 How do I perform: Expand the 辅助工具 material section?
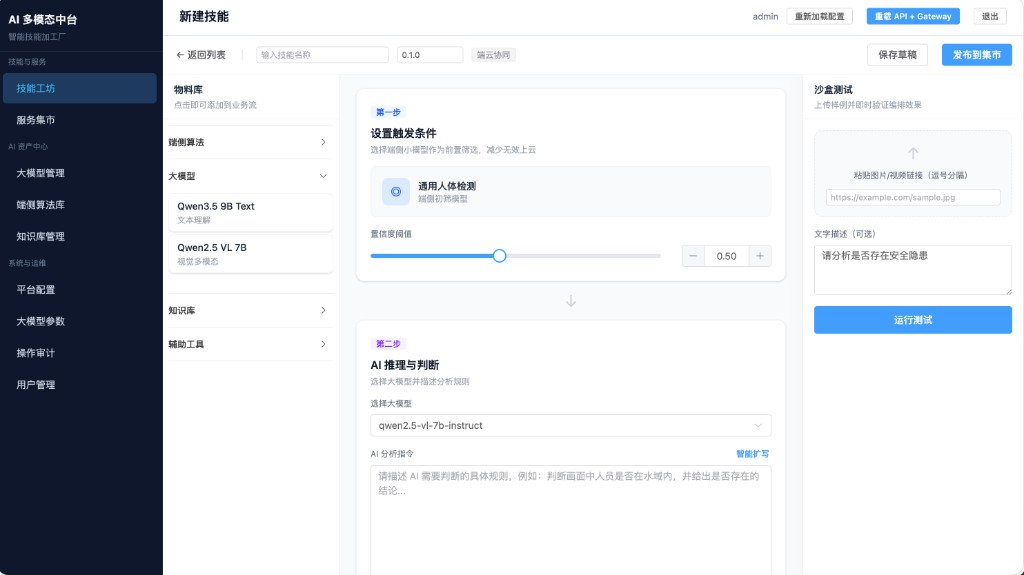[x=251, y=344]
